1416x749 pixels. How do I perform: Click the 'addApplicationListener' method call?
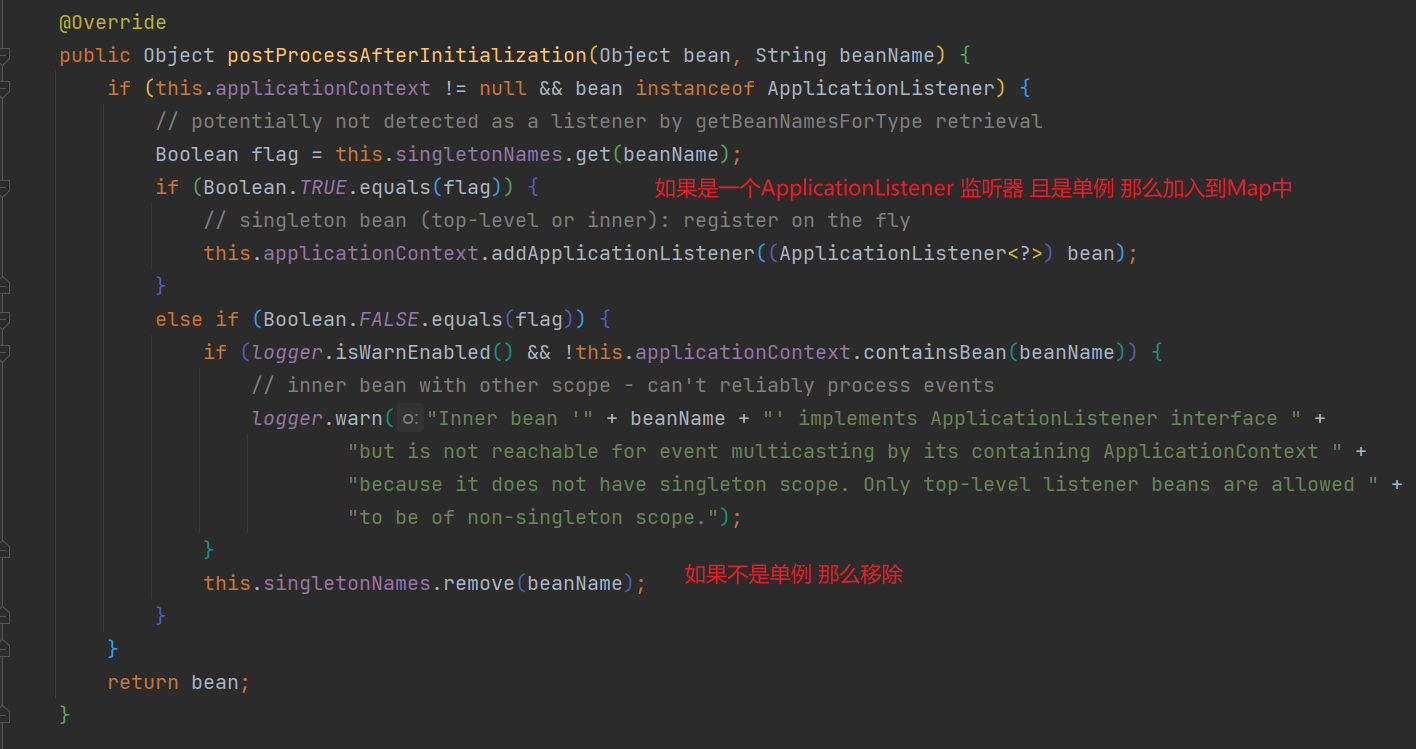[x=623, y=253]
